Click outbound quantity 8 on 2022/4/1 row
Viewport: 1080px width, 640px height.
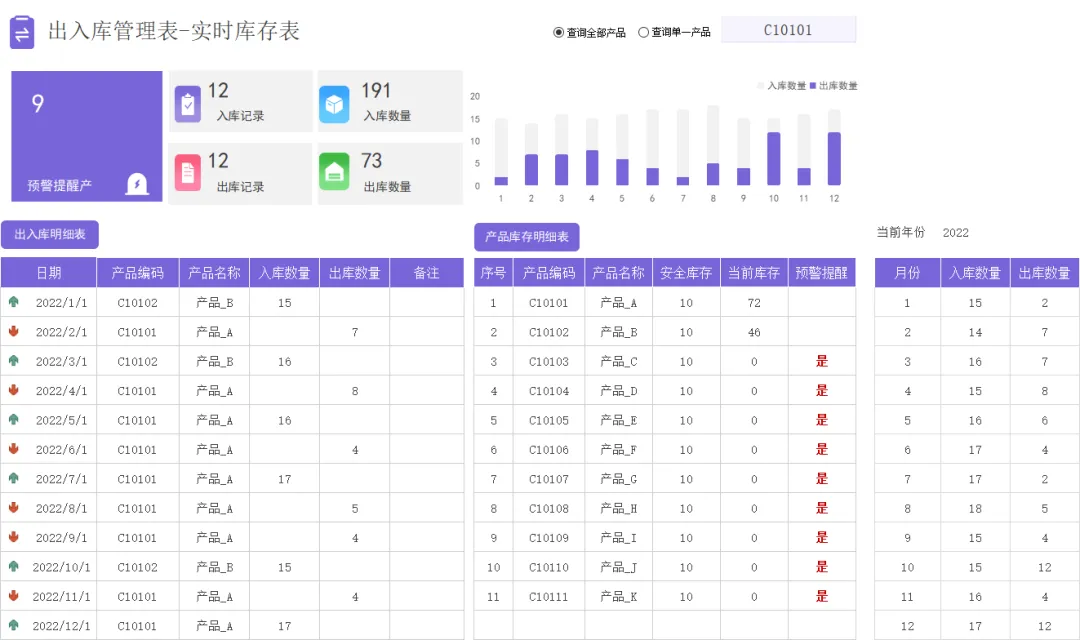[x=355, y=391]
